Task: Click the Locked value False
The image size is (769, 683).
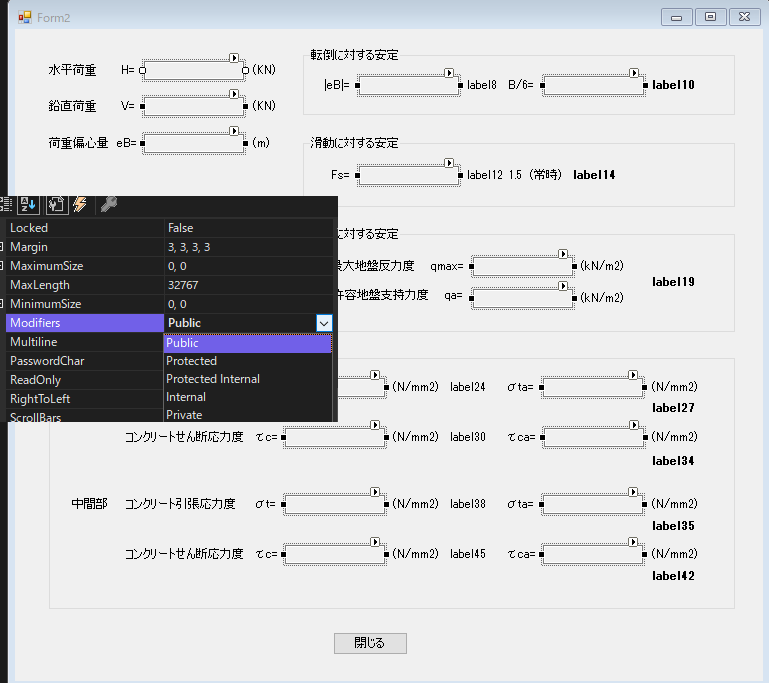Action: (x=180, y=228)
